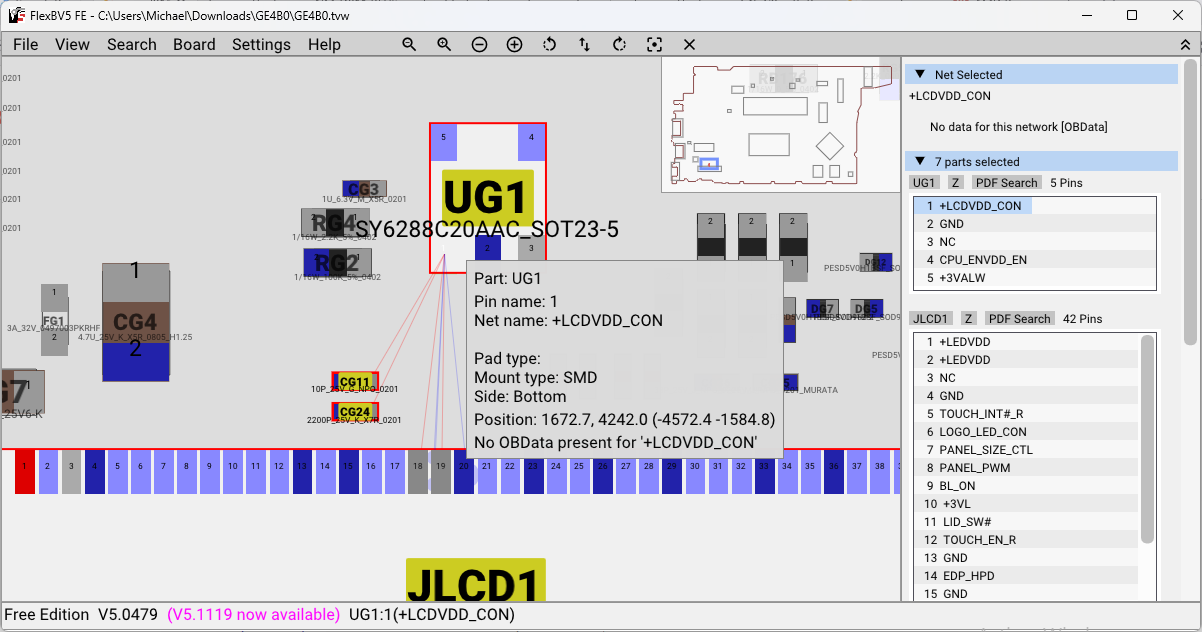Select JLCD1 pin 5 TOUCH_INT#_R row
Viewport: 1202px width, 632px height.
point(1027,414)
